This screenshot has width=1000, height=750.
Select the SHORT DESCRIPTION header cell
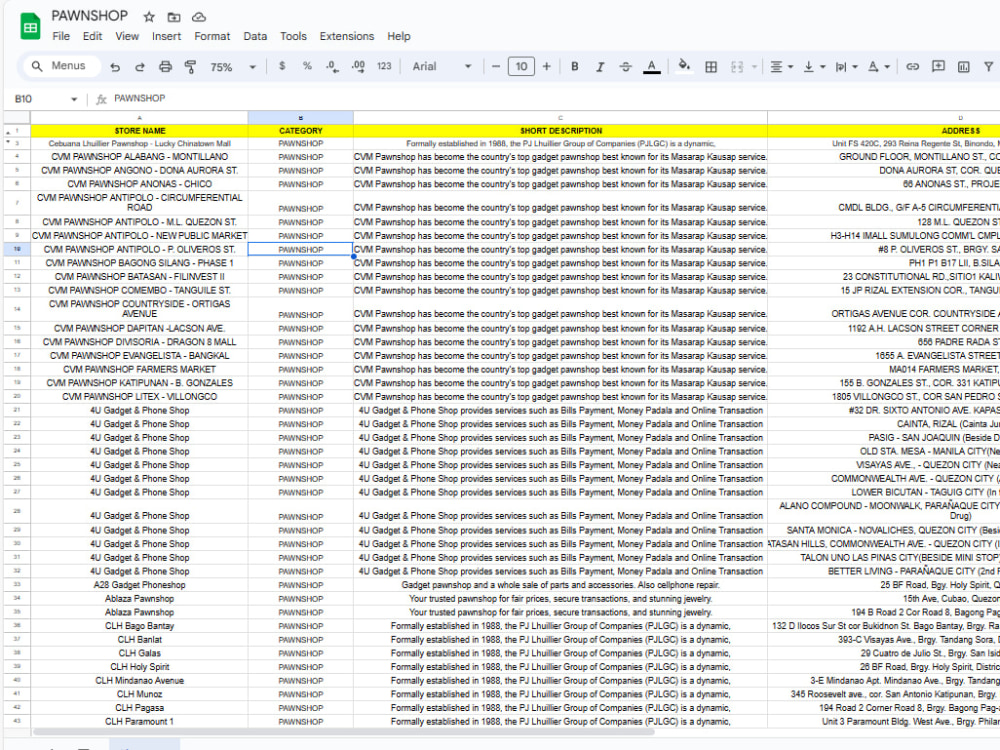coord(561,131)
